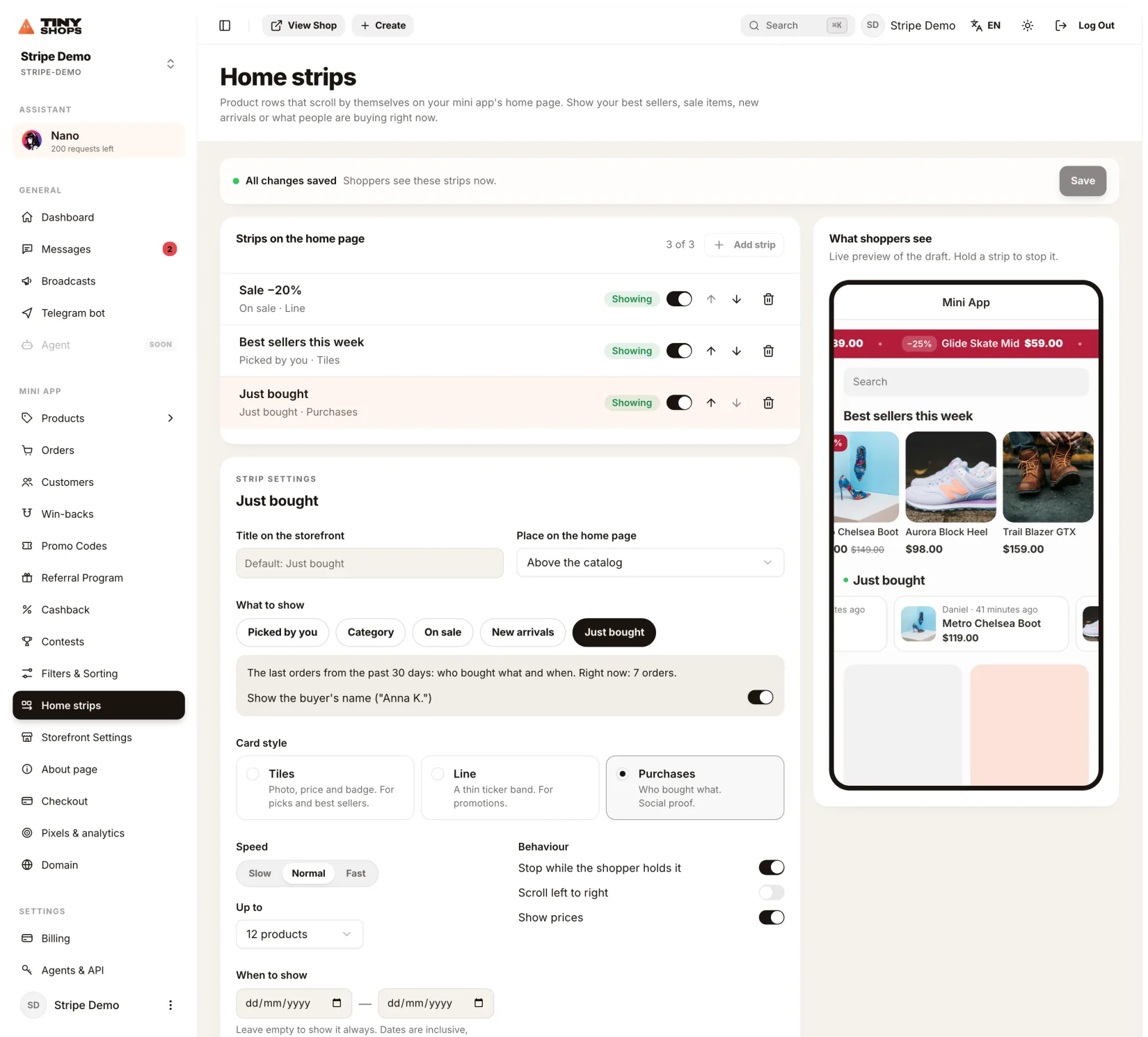The width and height of the screenshot is (1148, 1037).
Task: Enable Scroll left to right
Action: 772,892
